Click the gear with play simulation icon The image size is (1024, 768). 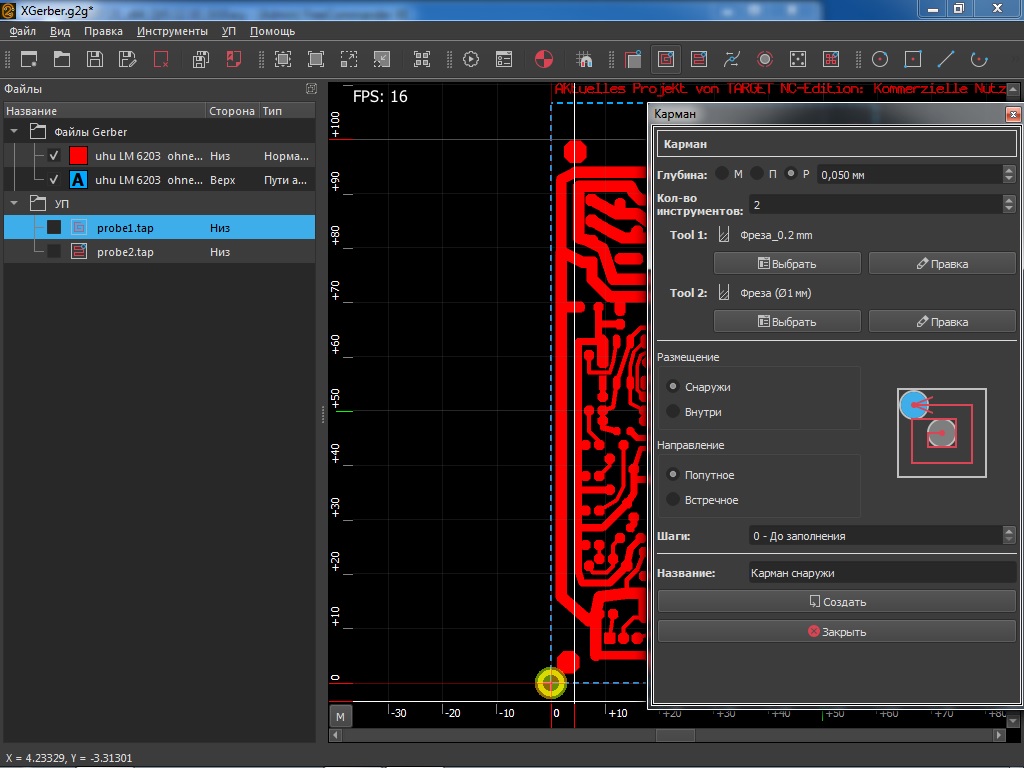[x=471, y=59]
